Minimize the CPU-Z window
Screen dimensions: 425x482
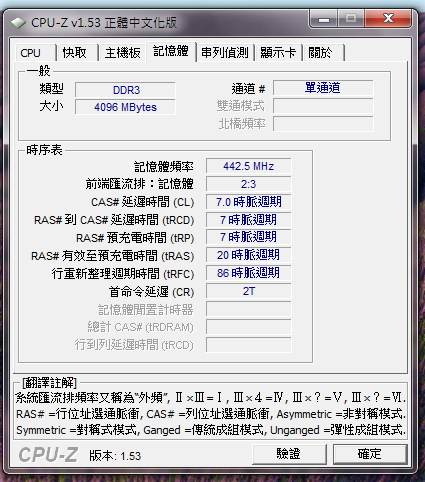(x=324, y=18)
